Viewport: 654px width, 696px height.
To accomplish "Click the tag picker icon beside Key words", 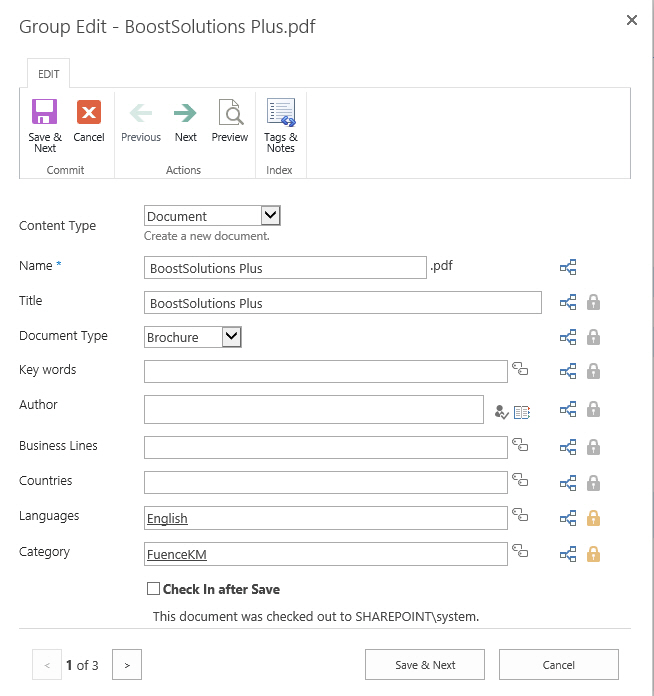I will [520, 369].
